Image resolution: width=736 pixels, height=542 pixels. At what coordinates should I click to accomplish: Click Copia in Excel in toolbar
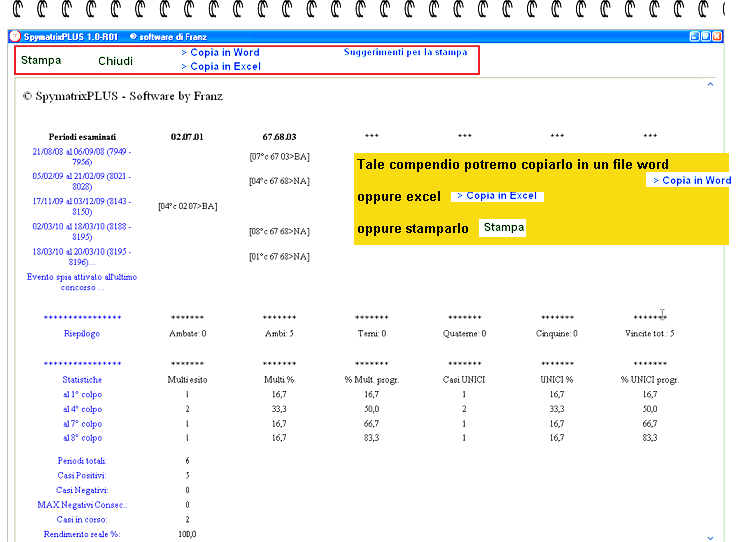(221, 67)
